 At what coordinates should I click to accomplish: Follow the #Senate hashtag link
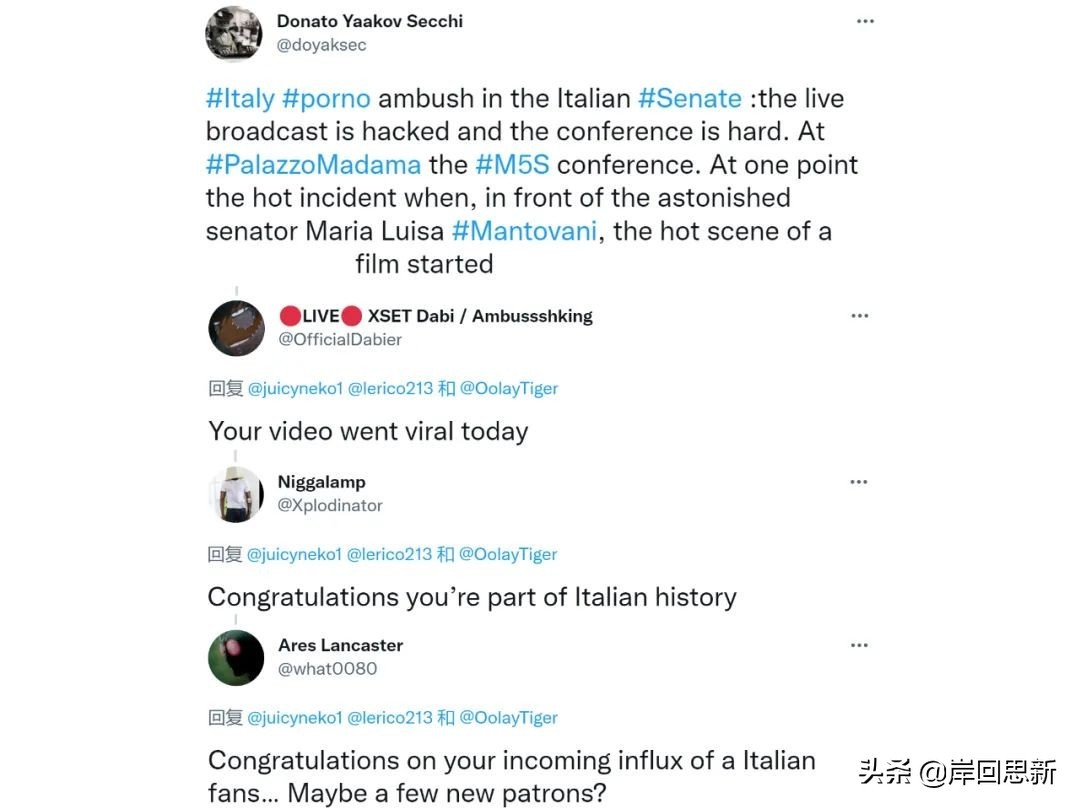(690, 99)
